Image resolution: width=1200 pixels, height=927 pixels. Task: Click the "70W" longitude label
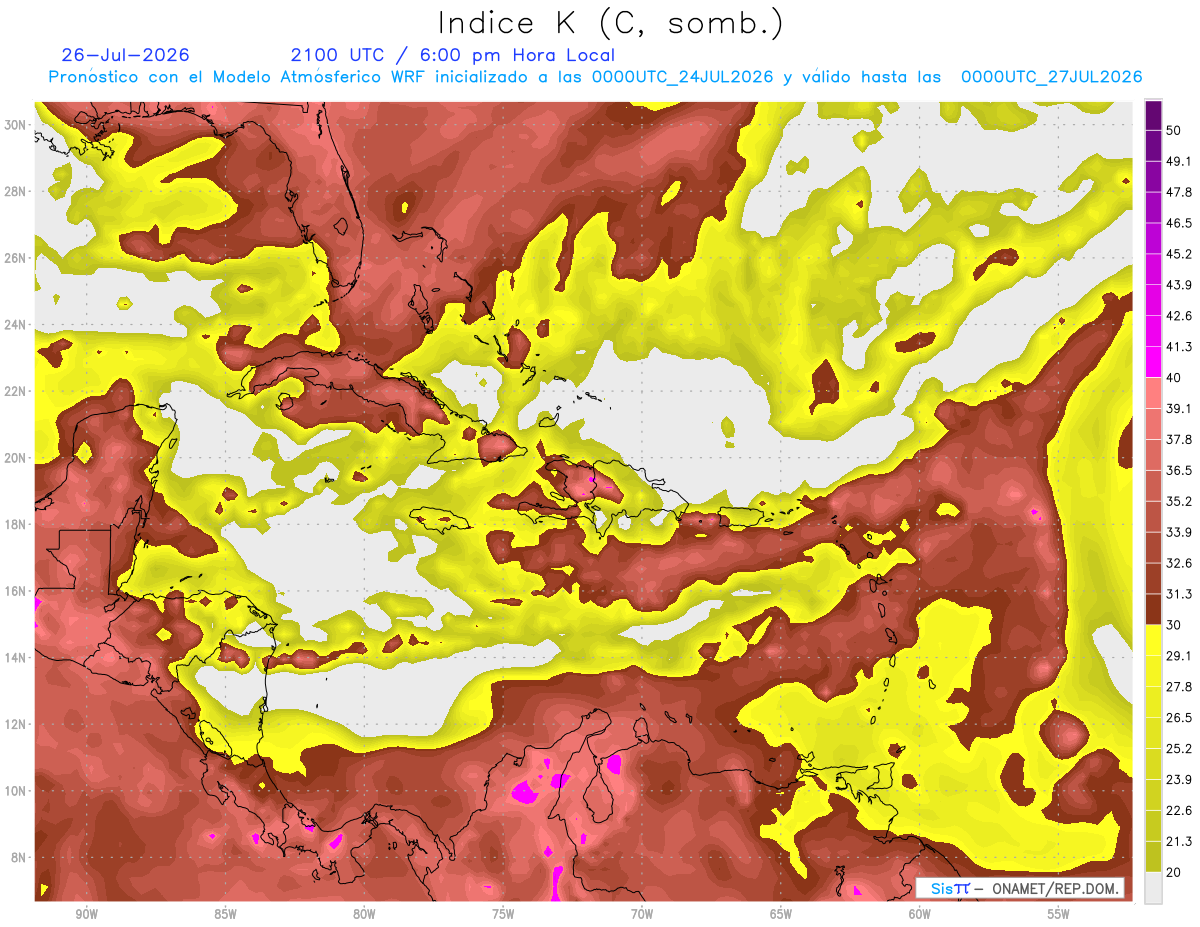click(x=642, y=915)
